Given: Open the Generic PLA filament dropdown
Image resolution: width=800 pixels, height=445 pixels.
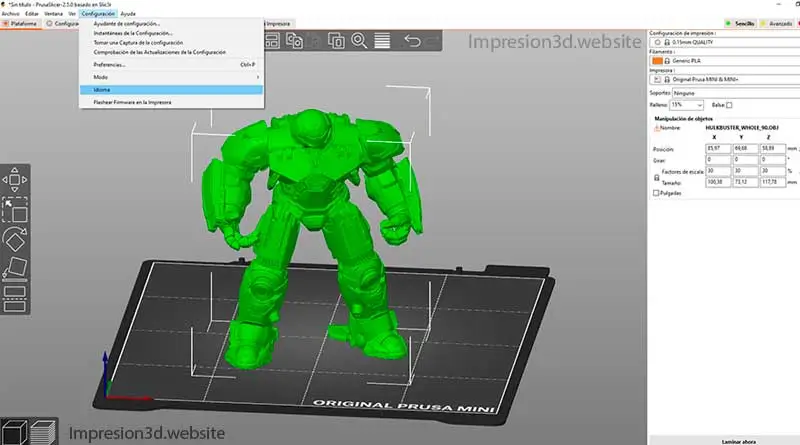Looking at the screenshot, I should tap(724, 61).
